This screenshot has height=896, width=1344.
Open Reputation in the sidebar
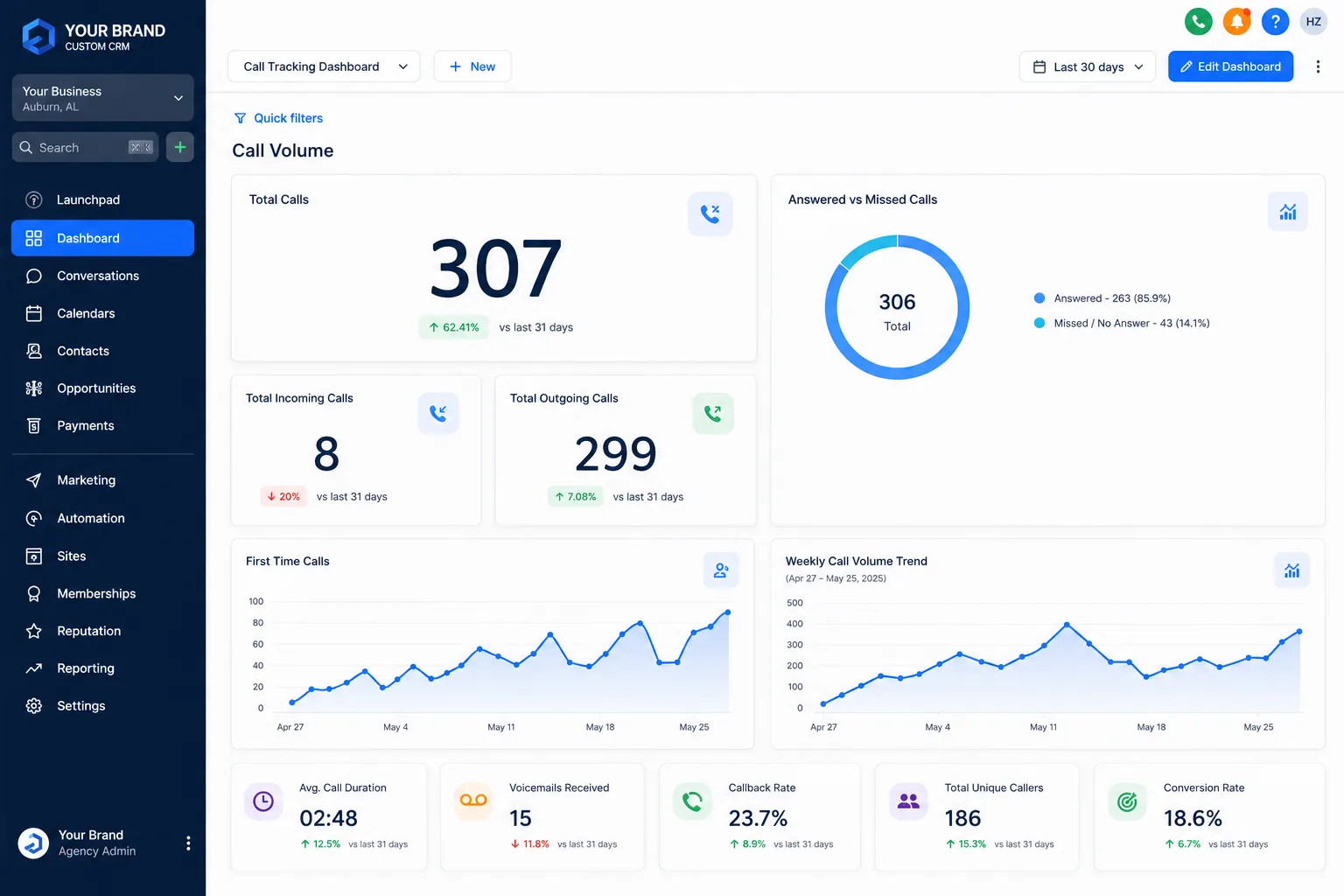click(102, 631)
